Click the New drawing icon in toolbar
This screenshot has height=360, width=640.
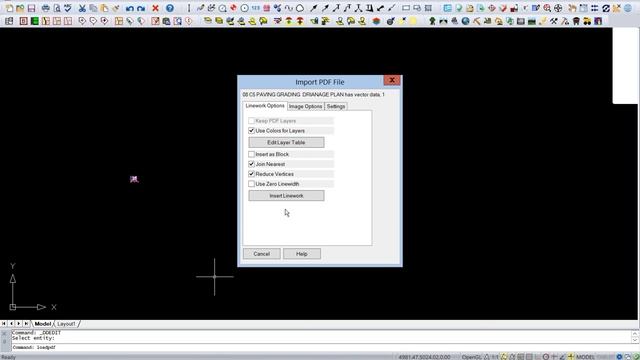point(9,8)
